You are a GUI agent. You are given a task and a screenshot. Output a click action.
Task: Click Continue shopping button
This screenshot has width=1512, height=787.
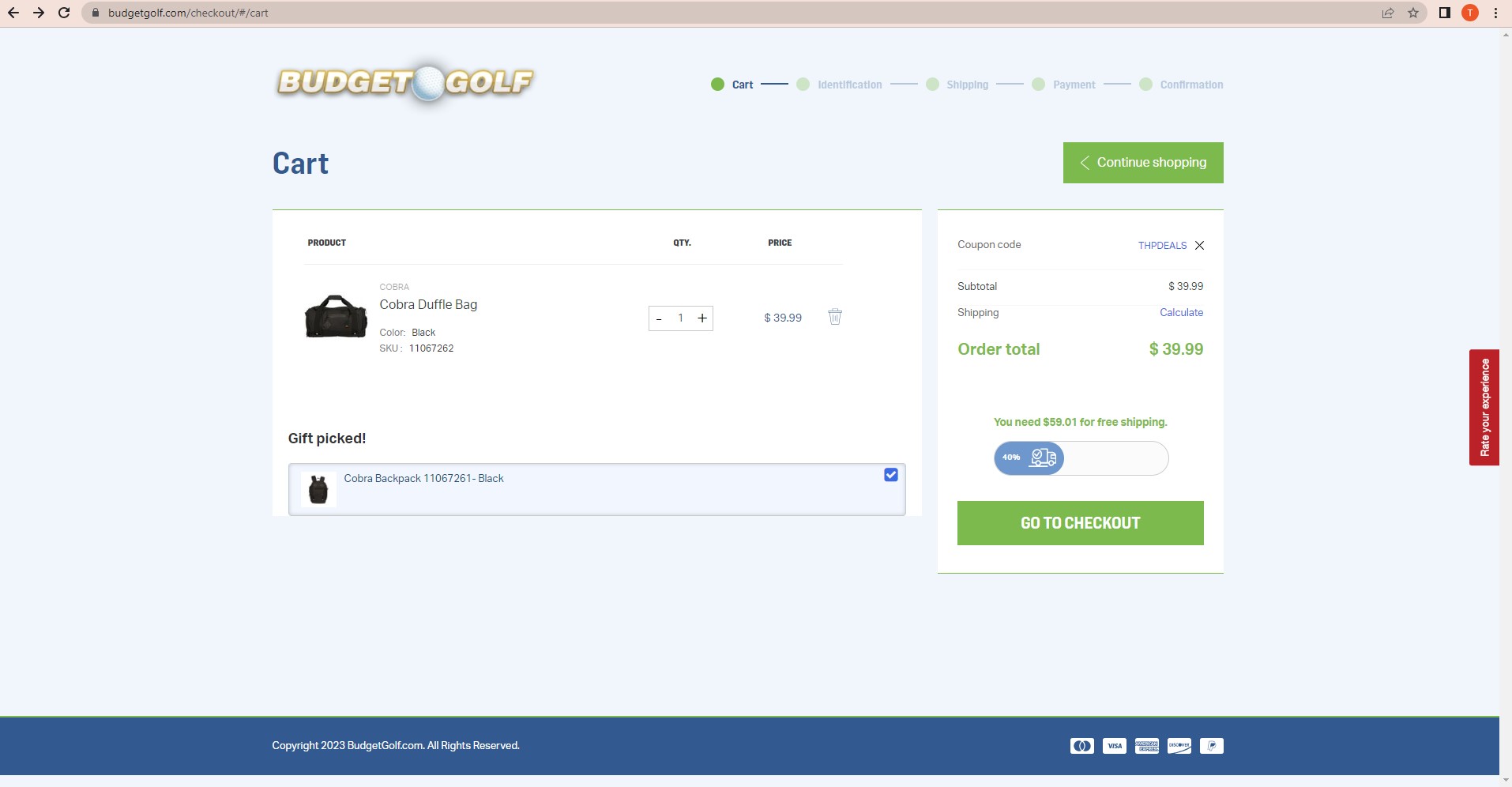click(1143, 163)
